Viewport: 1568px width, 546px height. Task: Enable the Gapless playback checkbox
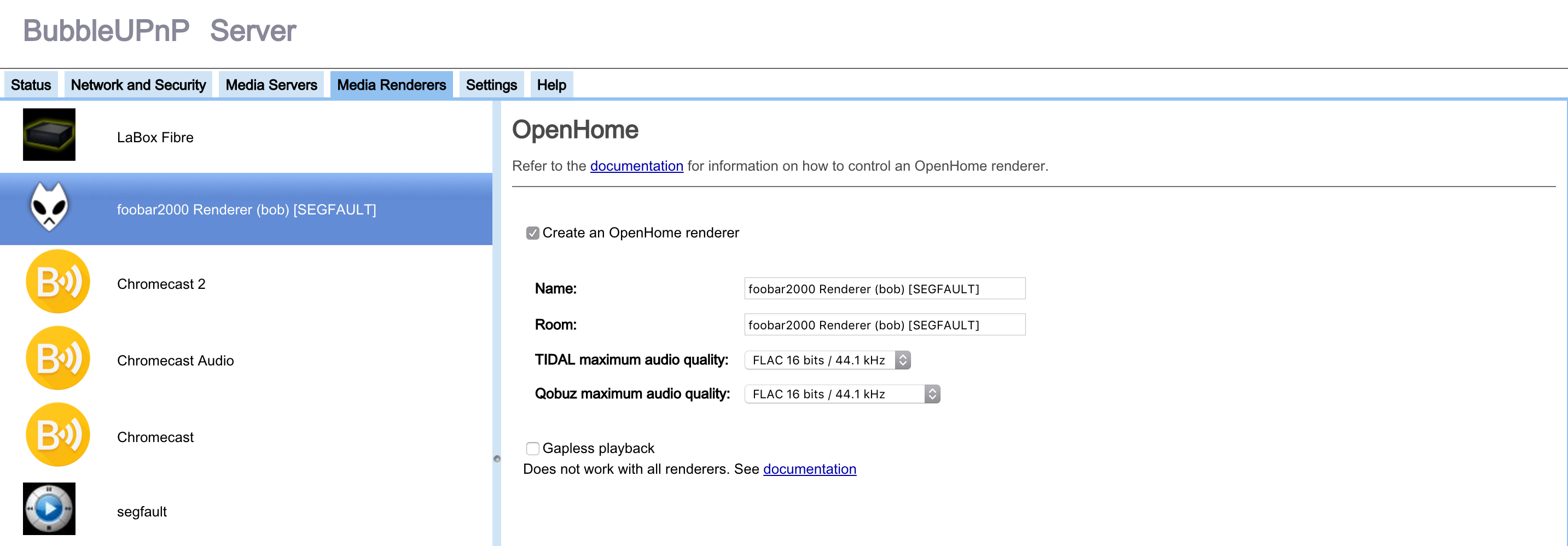click(533, 449)
